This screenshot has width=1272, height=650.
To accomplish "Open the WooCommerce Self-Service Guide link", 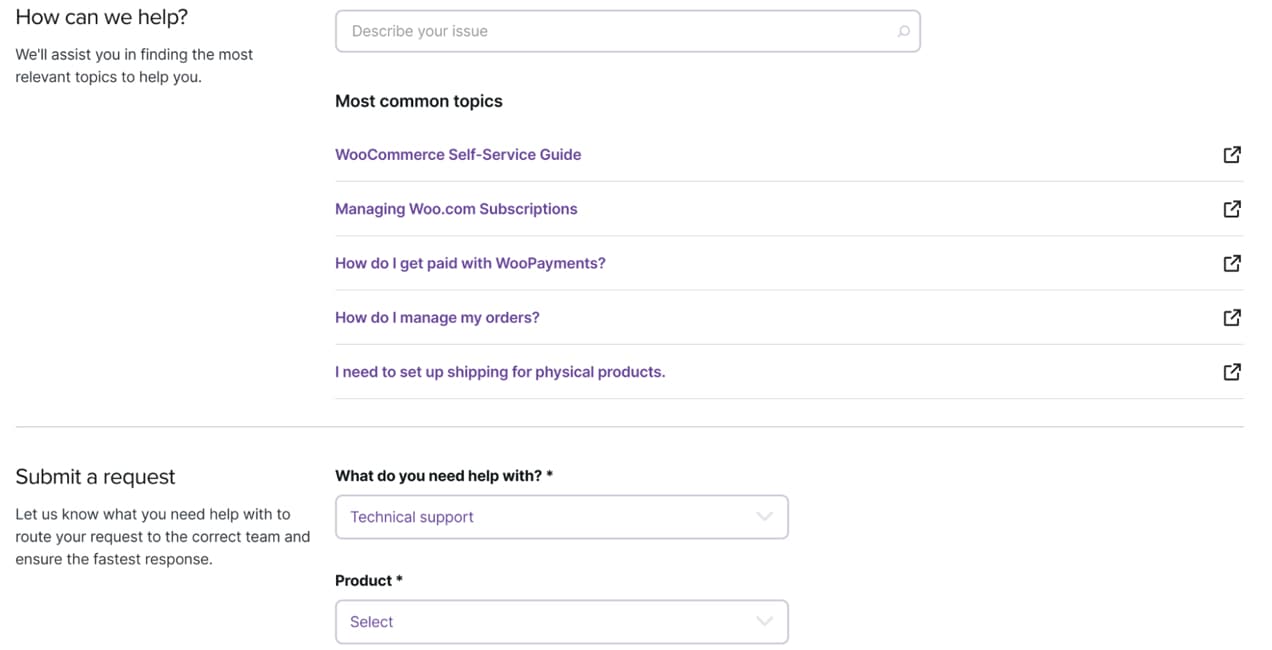I will [x=458, y=155].
